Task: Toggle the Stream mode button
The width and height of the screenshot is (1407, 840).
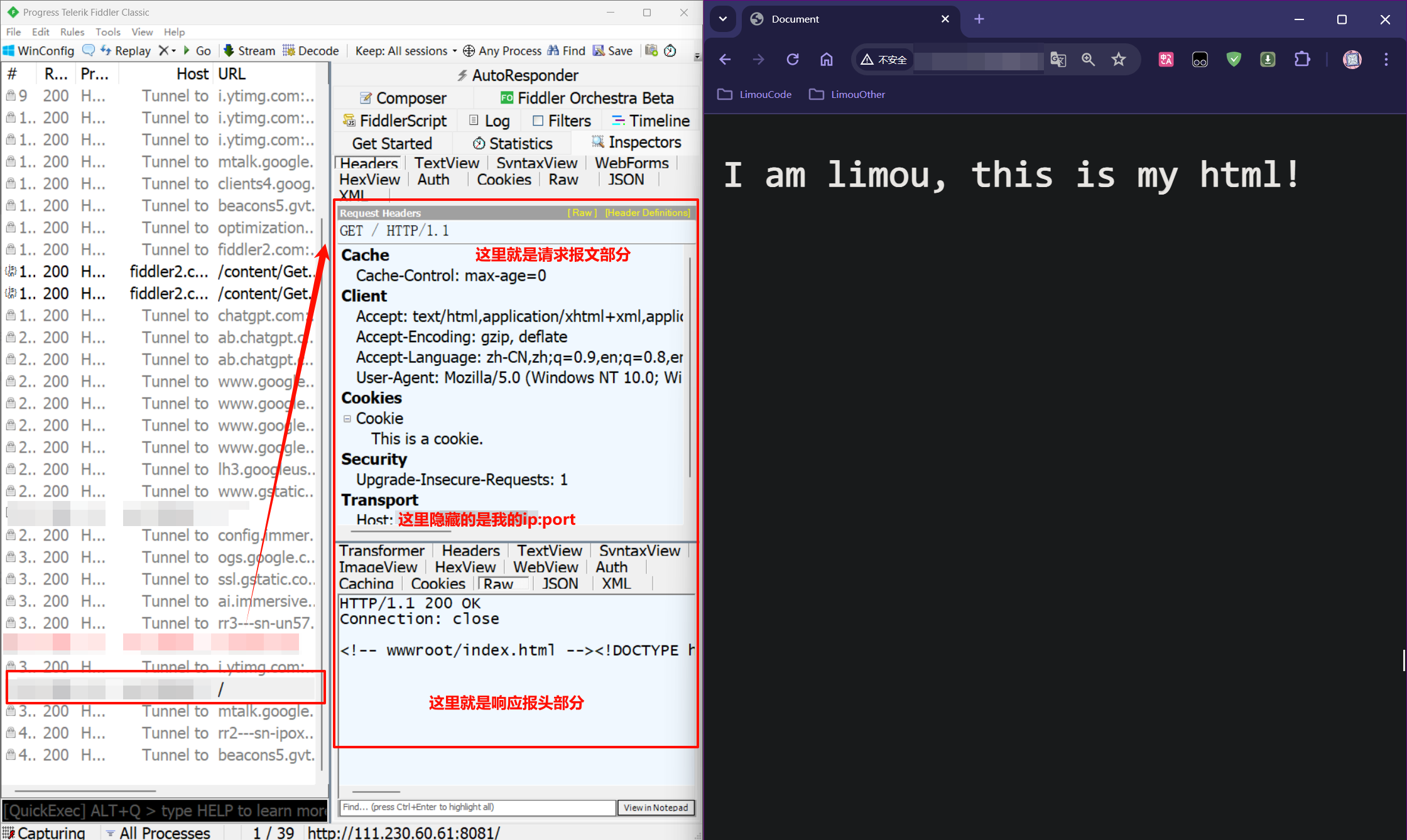Action: (249, 50)
